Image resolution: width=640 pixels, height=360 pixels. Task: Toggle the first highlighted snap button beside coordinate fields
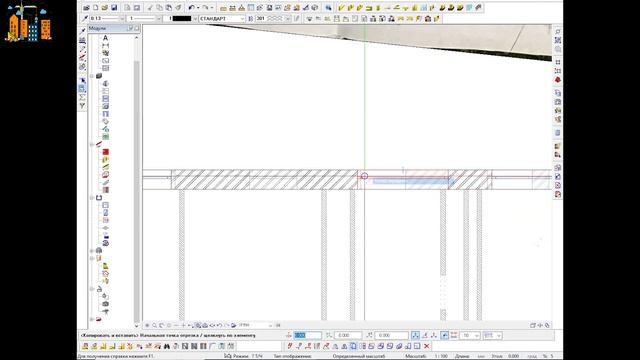(415, 335)
